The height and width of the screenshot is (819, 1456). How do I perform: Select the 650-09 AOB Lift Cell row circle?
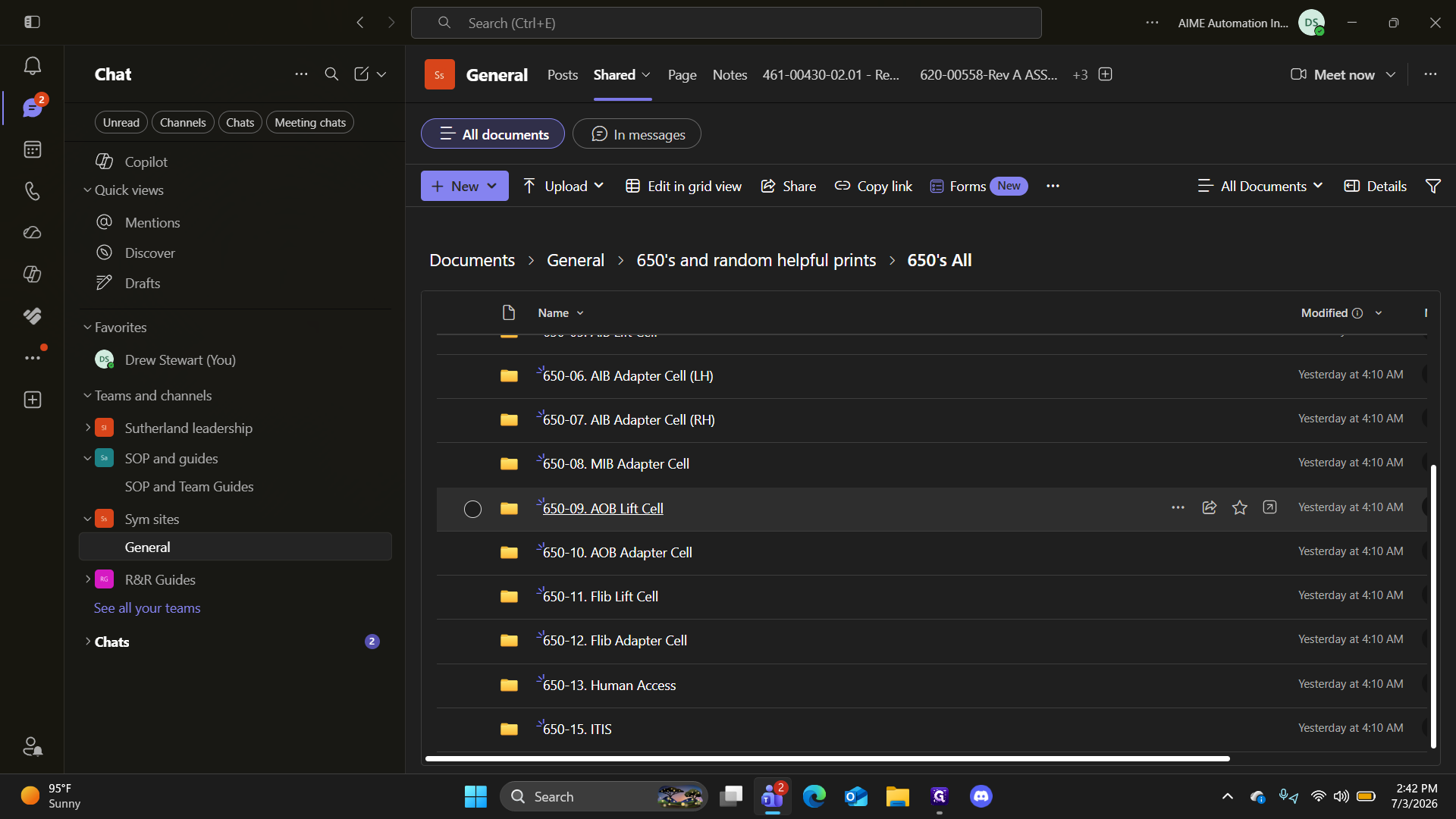coord(472,509)
